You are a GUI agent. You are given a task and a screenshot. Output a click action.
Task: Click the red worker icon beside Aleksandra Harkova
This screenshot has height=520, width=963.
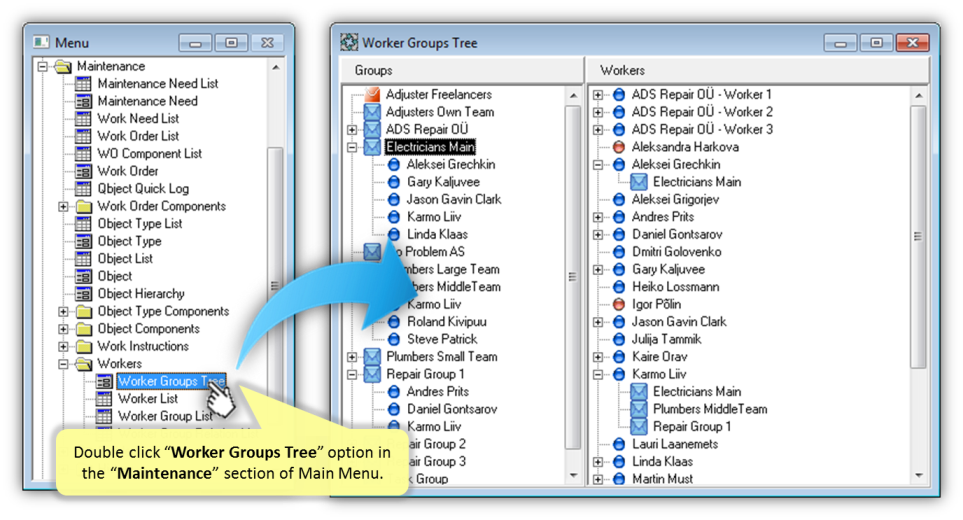click(619, 147)
